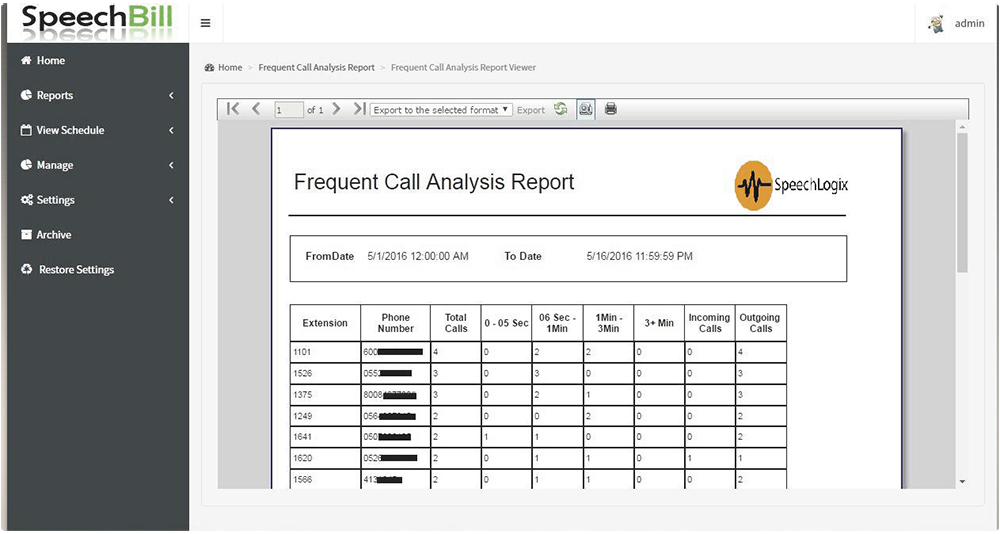Go to previous report page

pyautogui.click(x=256, y=109)
